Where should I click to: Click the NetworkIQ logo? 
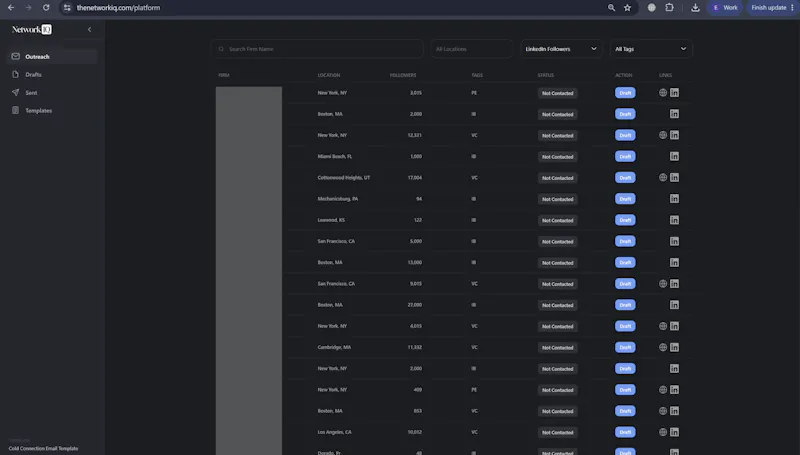pos(32,30)
